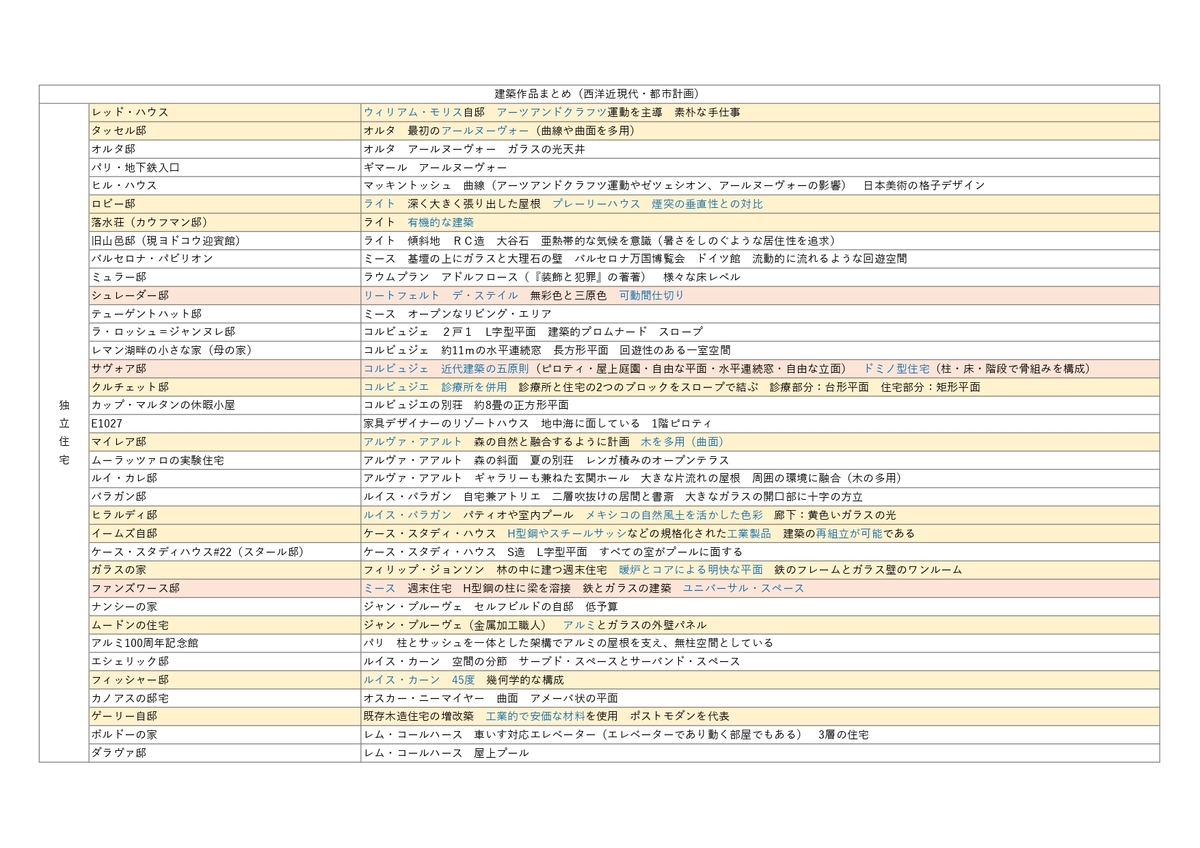
Task: Select the ロビー邸 name cell
Action: (224, 203)
